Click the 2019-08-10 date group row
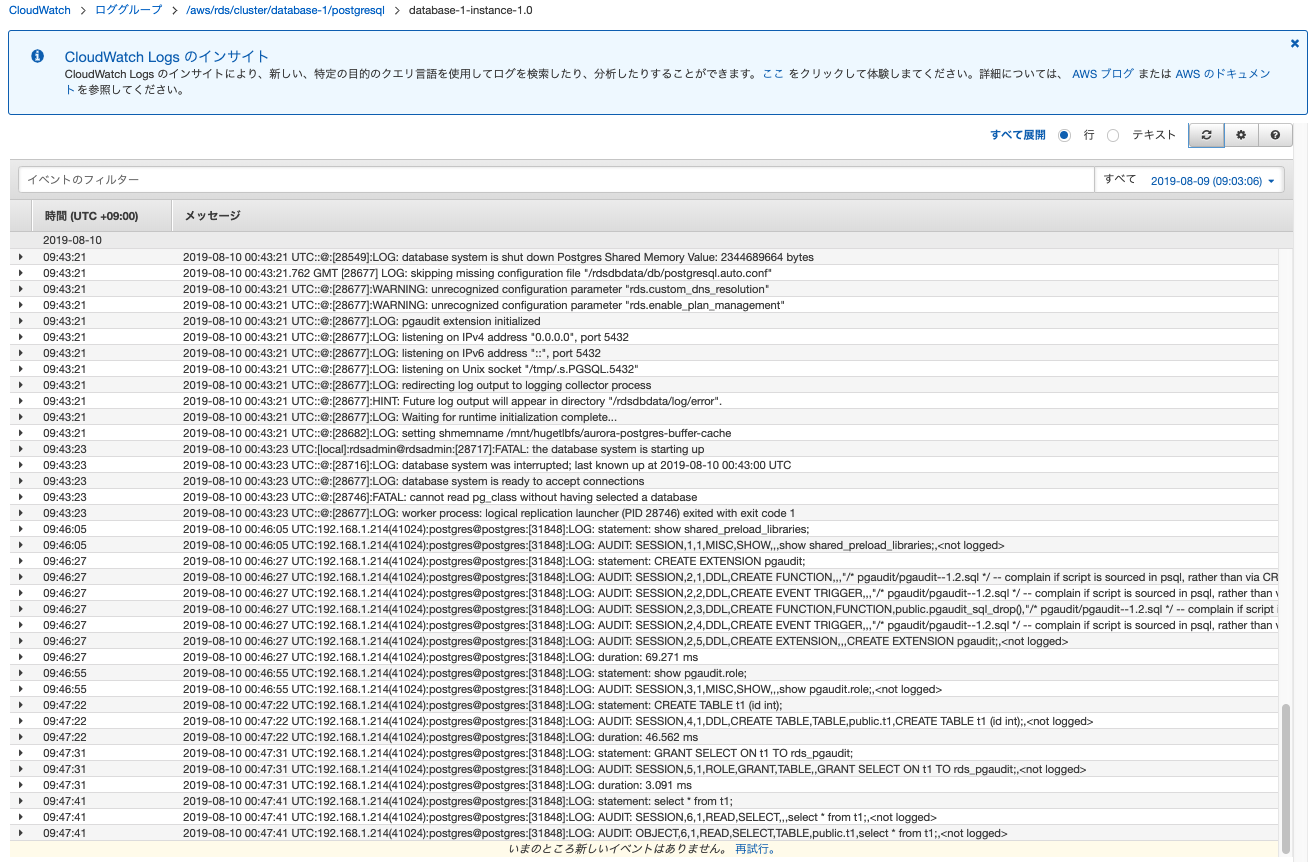Screen dimensions: 1308x862 pyautogui.click(x=650, y=240)
